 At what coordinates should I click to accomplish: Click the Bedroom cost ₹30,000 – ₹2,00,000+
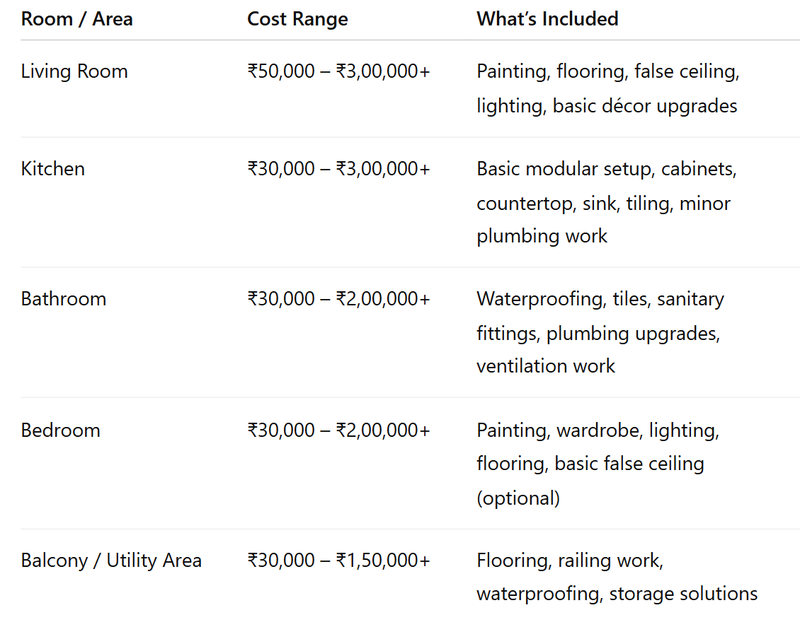click(339, 431)
